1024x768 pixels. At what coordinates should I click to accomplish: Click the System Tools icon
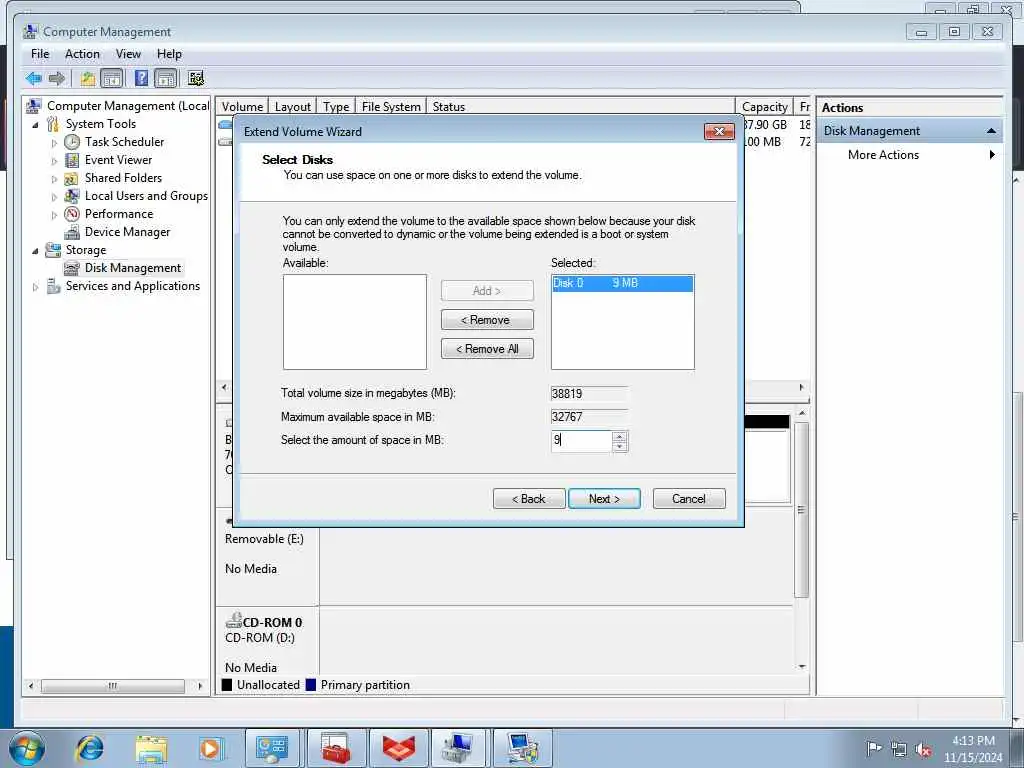(x=53, y=124)
